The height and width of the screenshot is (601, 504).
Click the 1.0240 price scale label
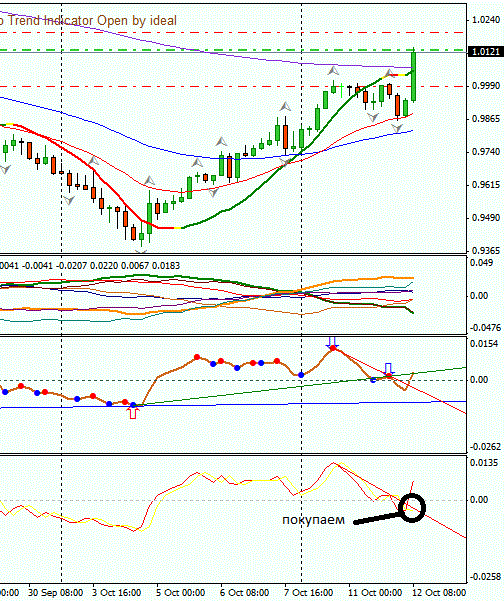[x=486, y=20]
